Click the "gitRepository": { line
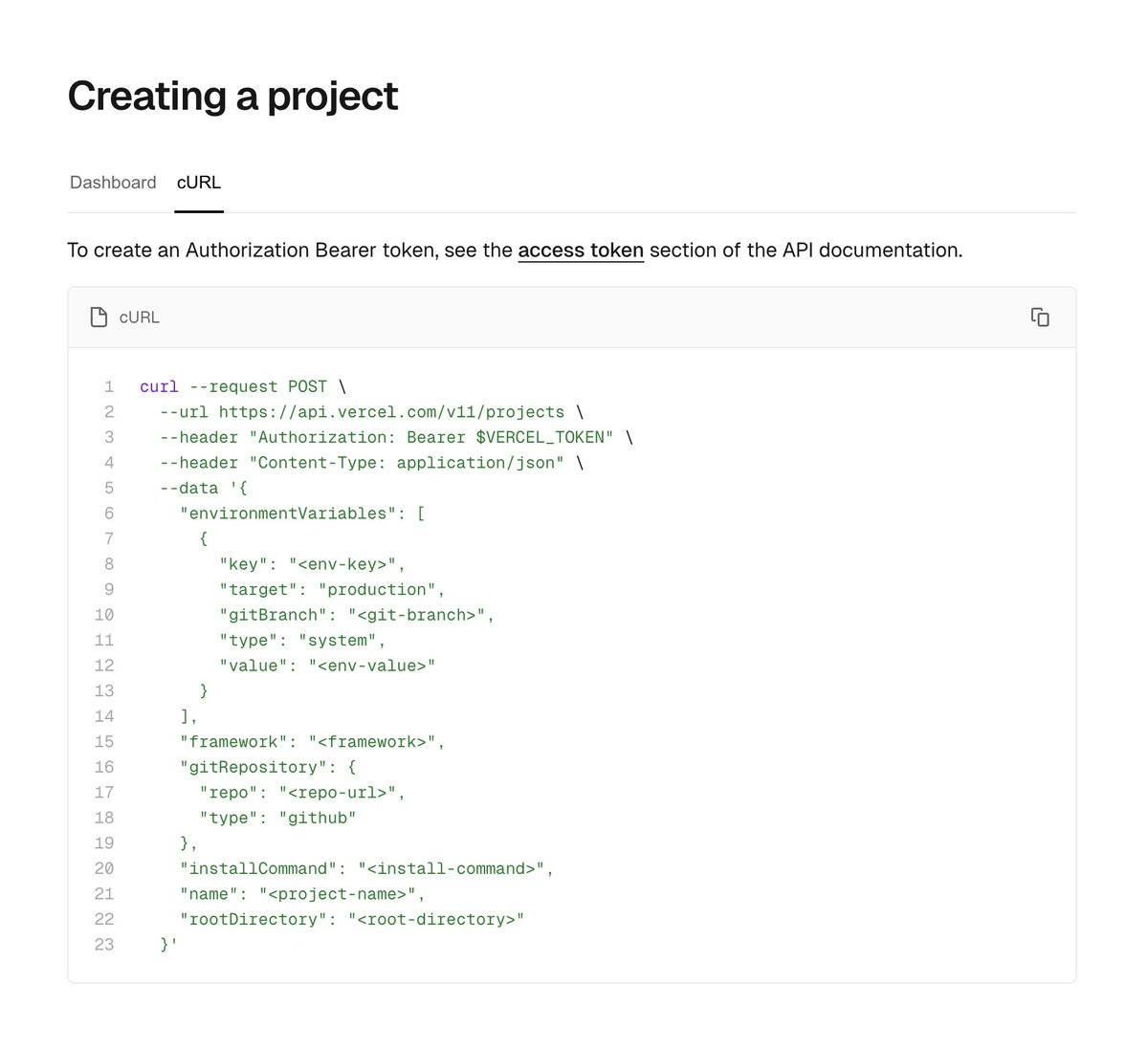 click(268, 767)
